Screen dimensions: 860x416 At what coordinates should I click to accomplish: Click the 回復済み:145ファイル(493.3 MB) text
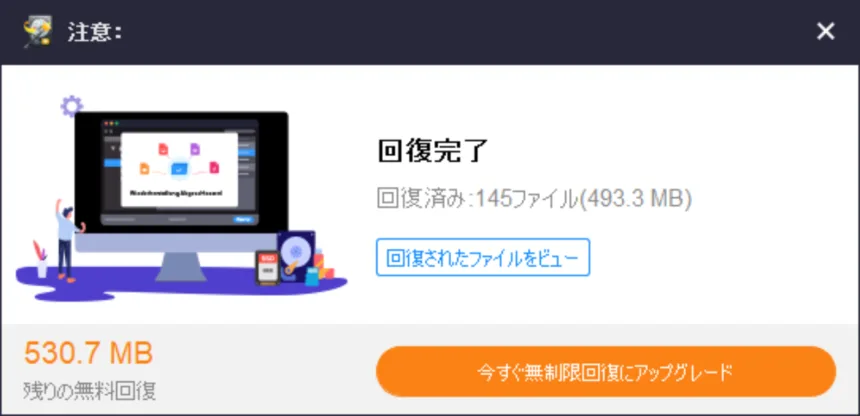point(534,199)
